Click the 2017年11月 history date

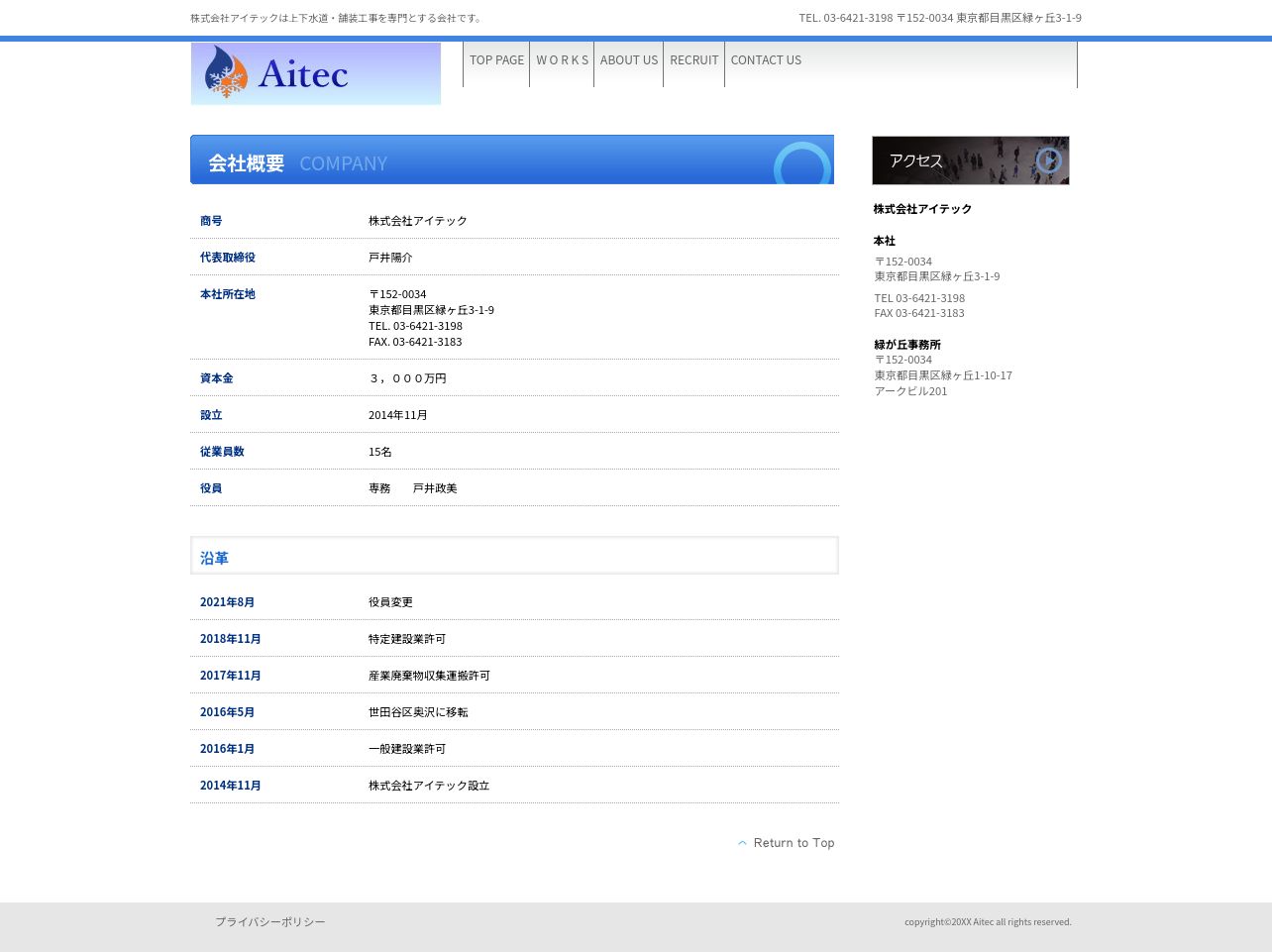tap(231, 676)
